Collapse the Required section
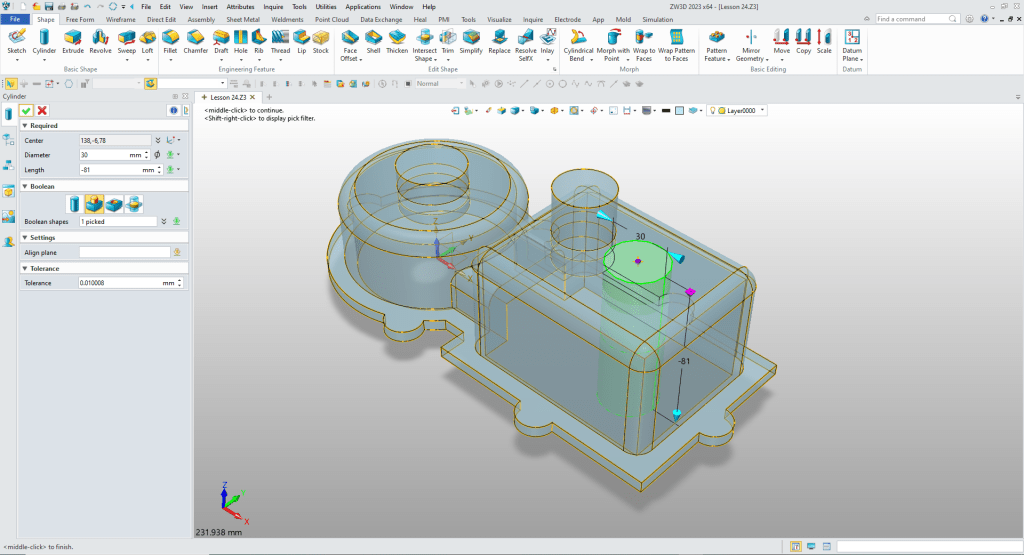This screenshot has width=1024, height=555. [x=25, y=126]
